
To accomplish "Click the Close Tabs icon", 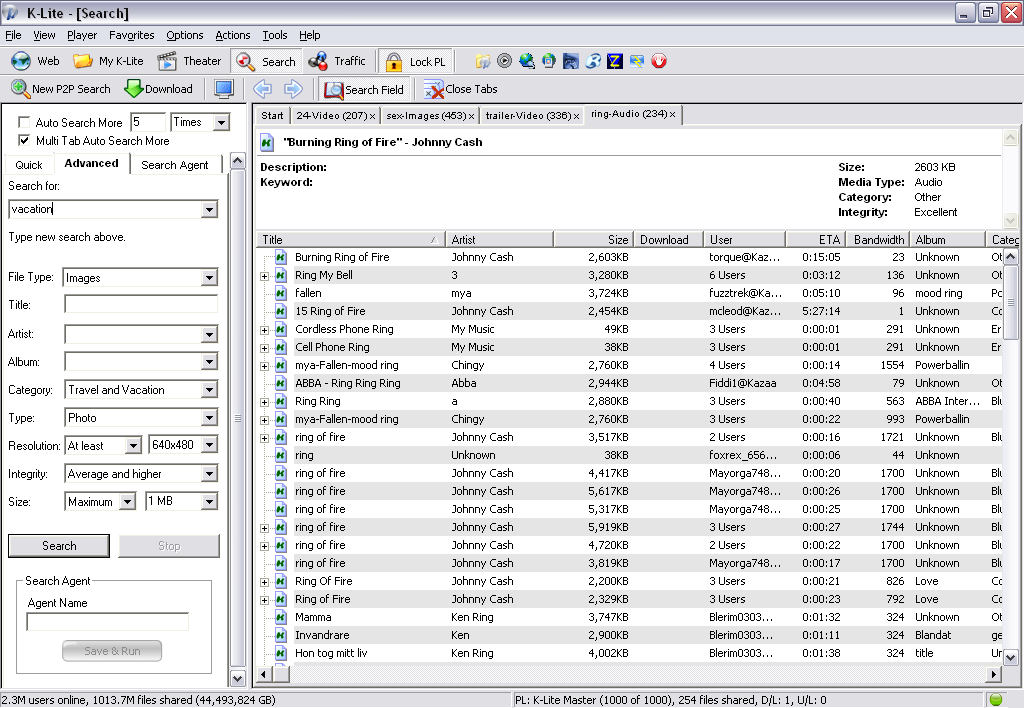I will 434,89.
